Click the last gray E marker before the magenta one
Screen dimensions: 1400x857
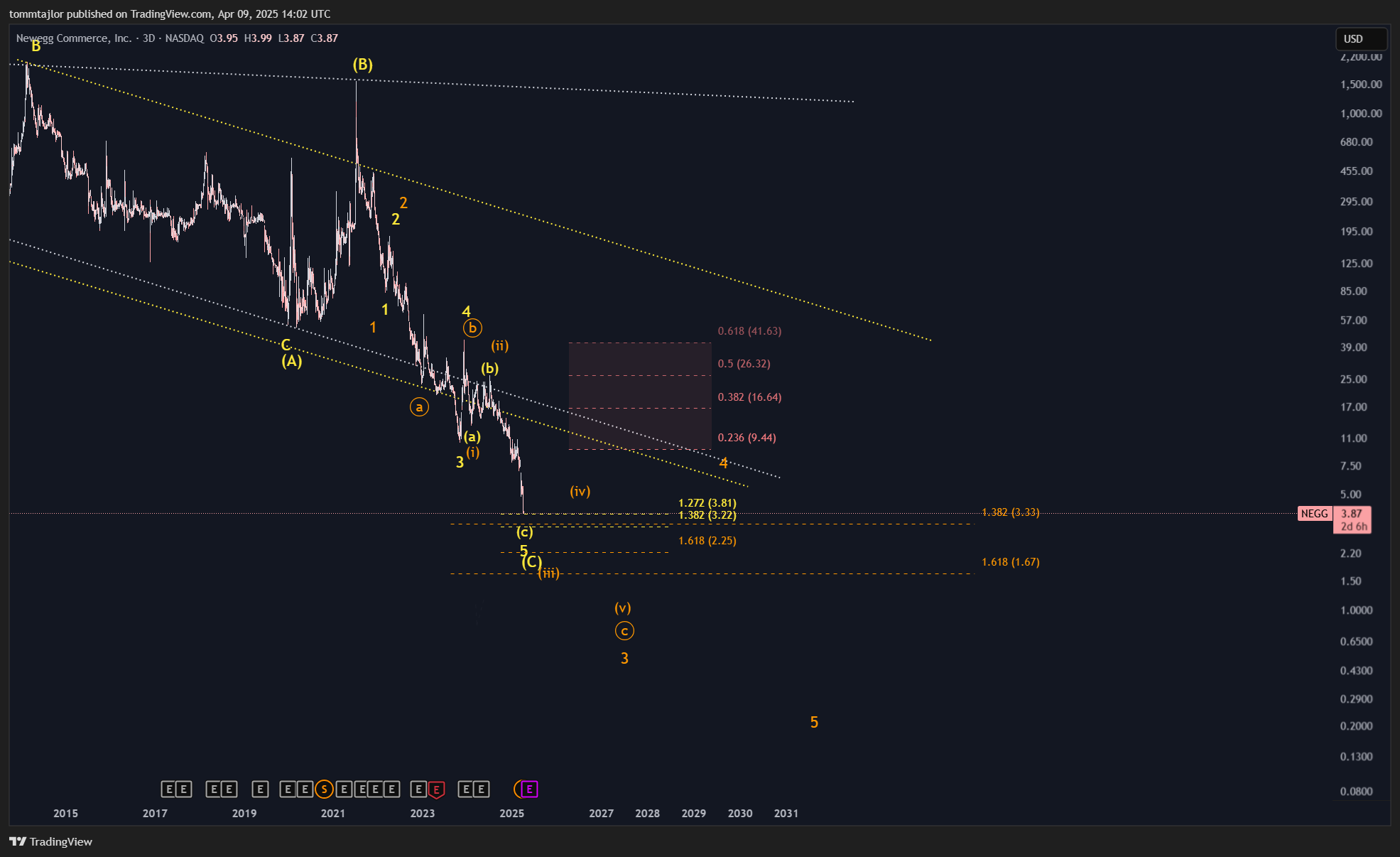point(482,789)
